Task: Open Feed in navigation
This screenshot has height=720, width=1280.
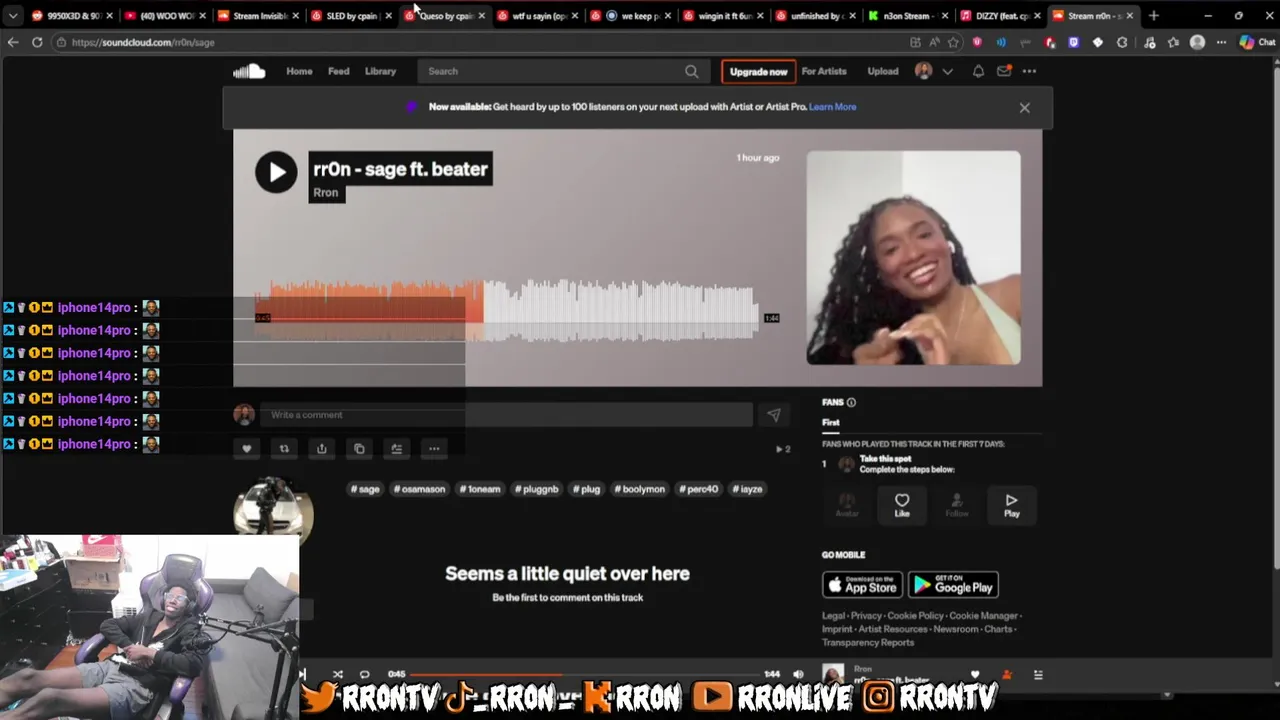Action: pos(339,71)
